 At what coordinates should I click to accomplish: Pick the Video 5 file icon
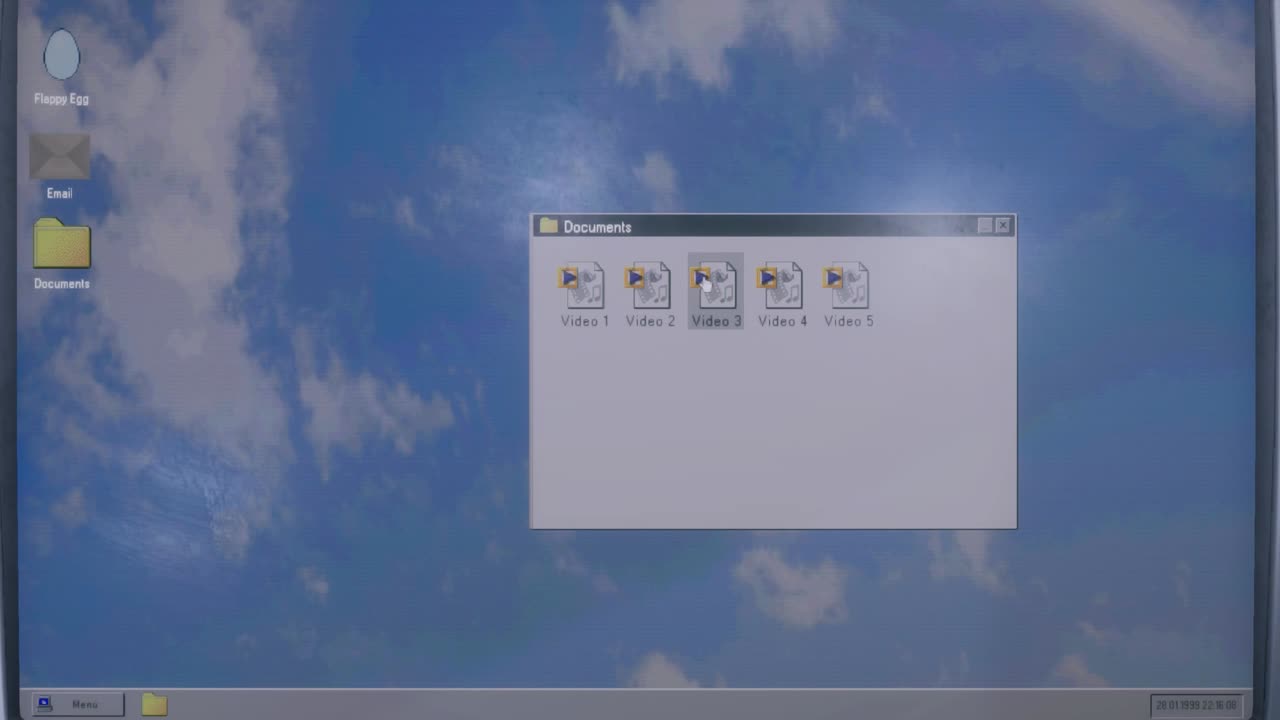point(848,286)
